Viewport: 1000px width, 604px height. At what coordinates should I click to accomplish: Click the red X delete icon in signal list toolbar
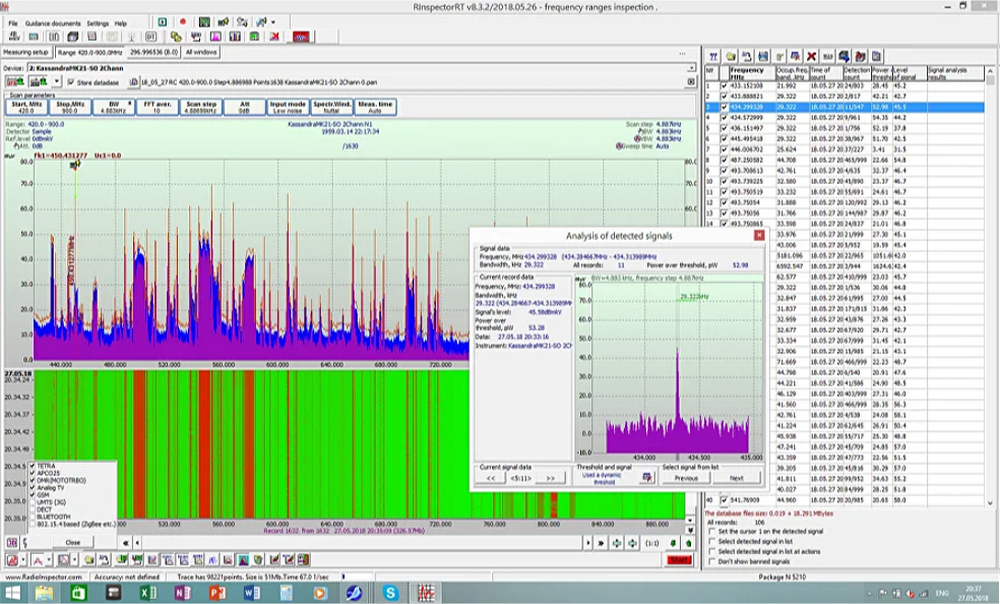(811, 56)
